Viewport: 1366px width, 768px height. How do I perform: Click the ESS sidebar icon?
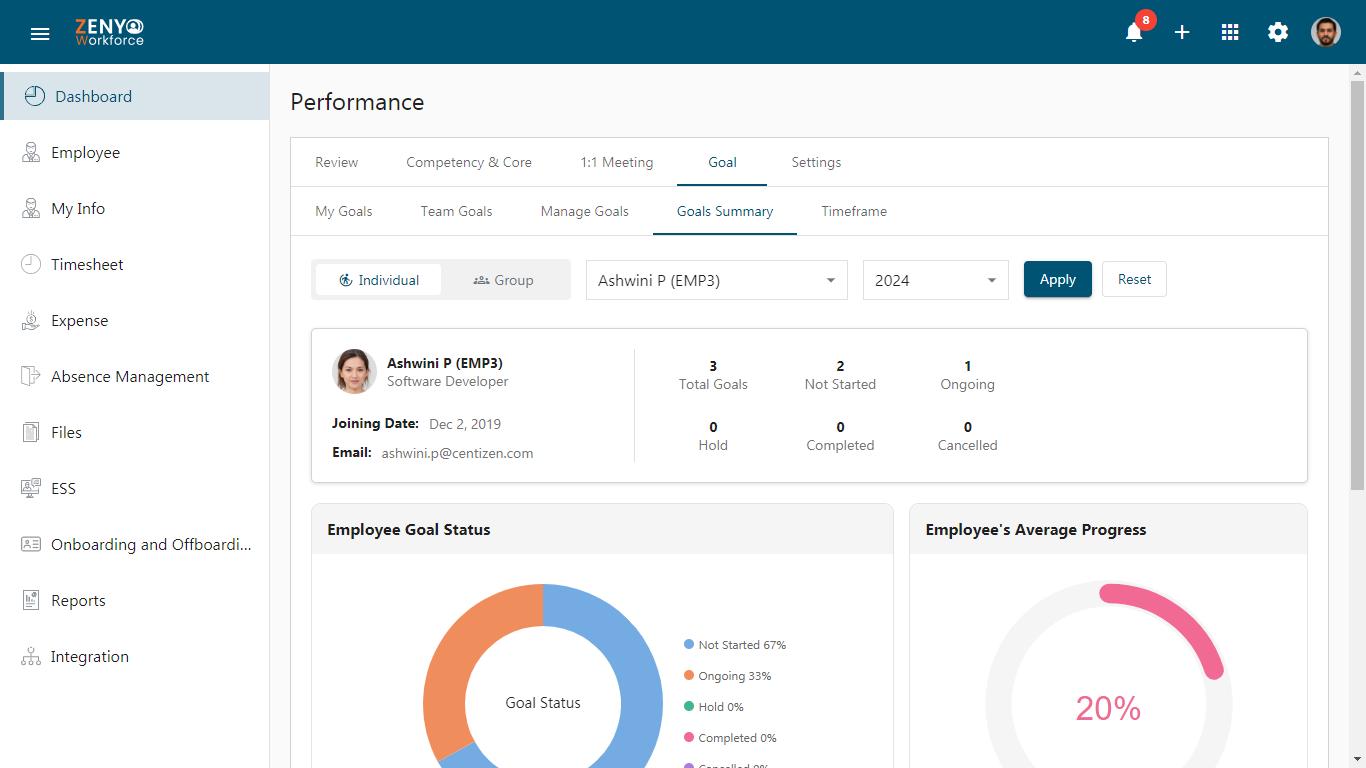point(31,488)
